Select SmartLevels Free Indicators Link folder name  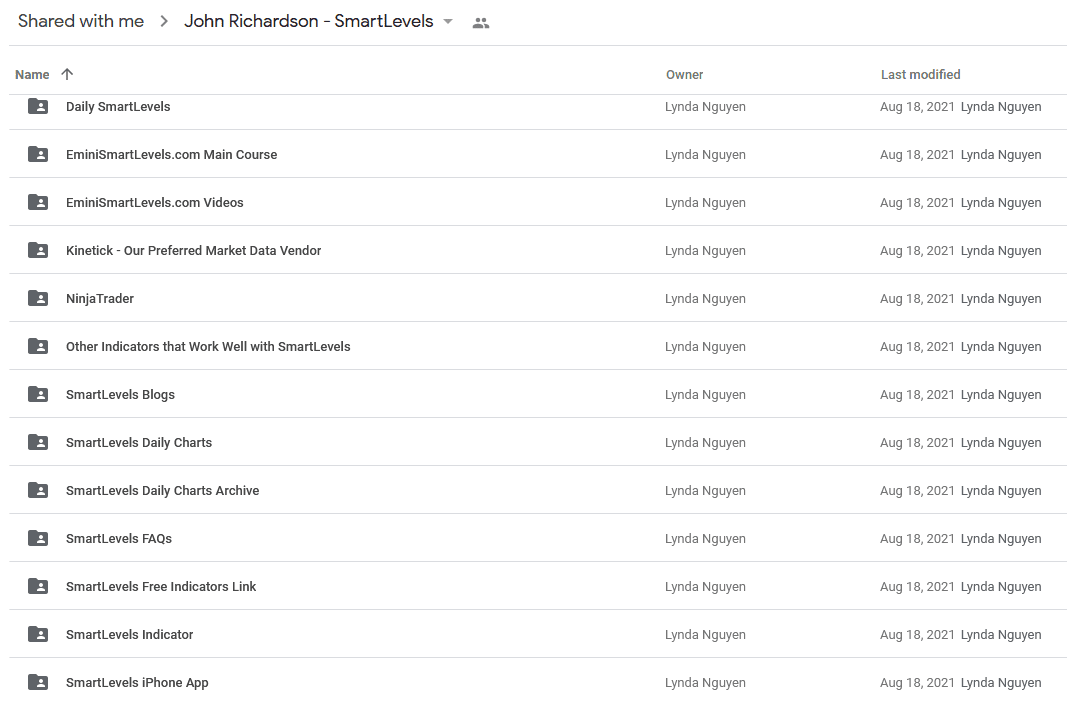coord(161,587)
